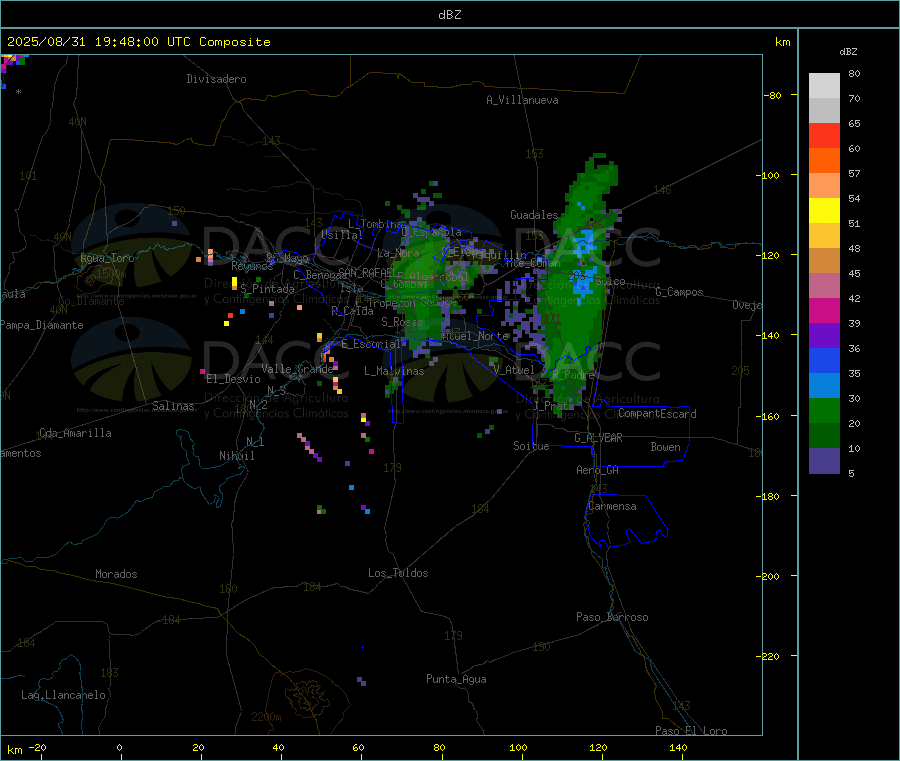Viewport: 900px width, 761px height.
Task: Select the magenta 42 dBZ legend swatch
Action: pyautogui.click(x=824, y=310)
